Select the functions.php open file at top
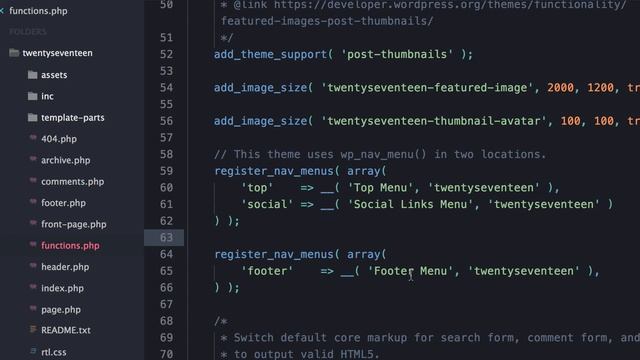Image resolution: width=640 pixels, height=360 pixels. (38, 11)
